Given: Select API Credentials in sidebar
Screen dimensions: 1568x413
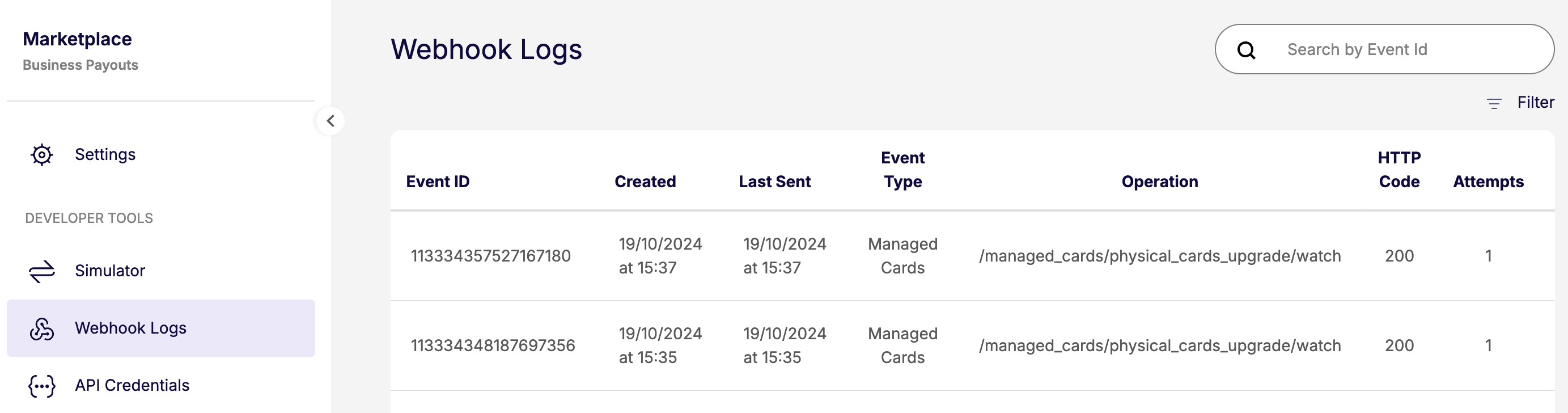Looking at the screenshot, I should [x=132, y=386].
